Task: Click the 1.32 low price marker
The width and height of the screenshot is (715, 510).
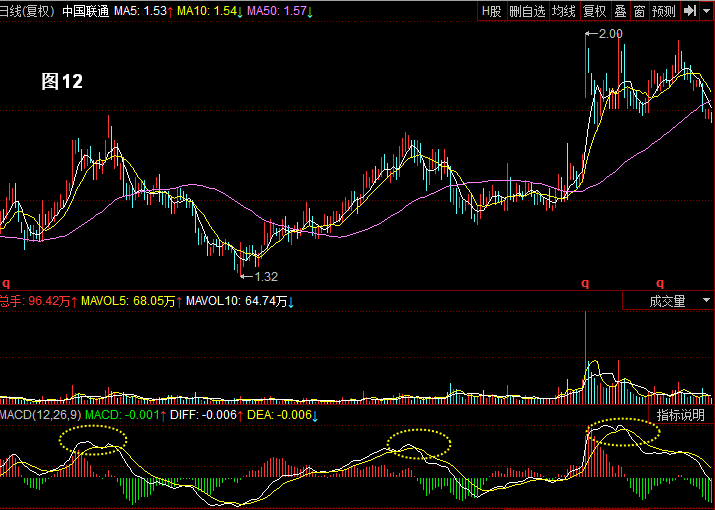Action: tap(259, 276)
